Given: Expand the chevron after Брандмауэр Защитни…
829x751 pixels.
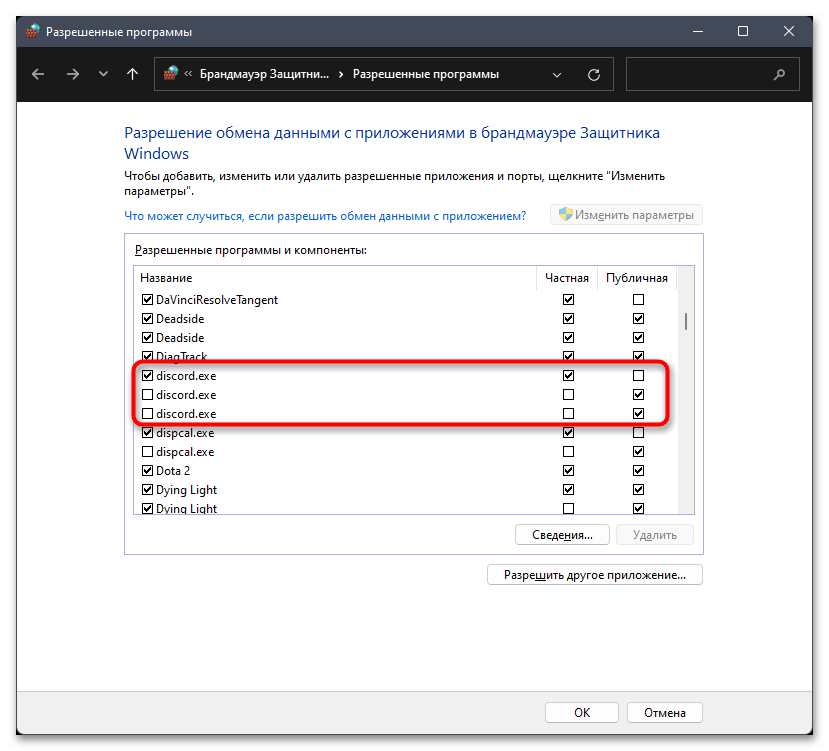Looking at the screenshot, I should [341, 74].
